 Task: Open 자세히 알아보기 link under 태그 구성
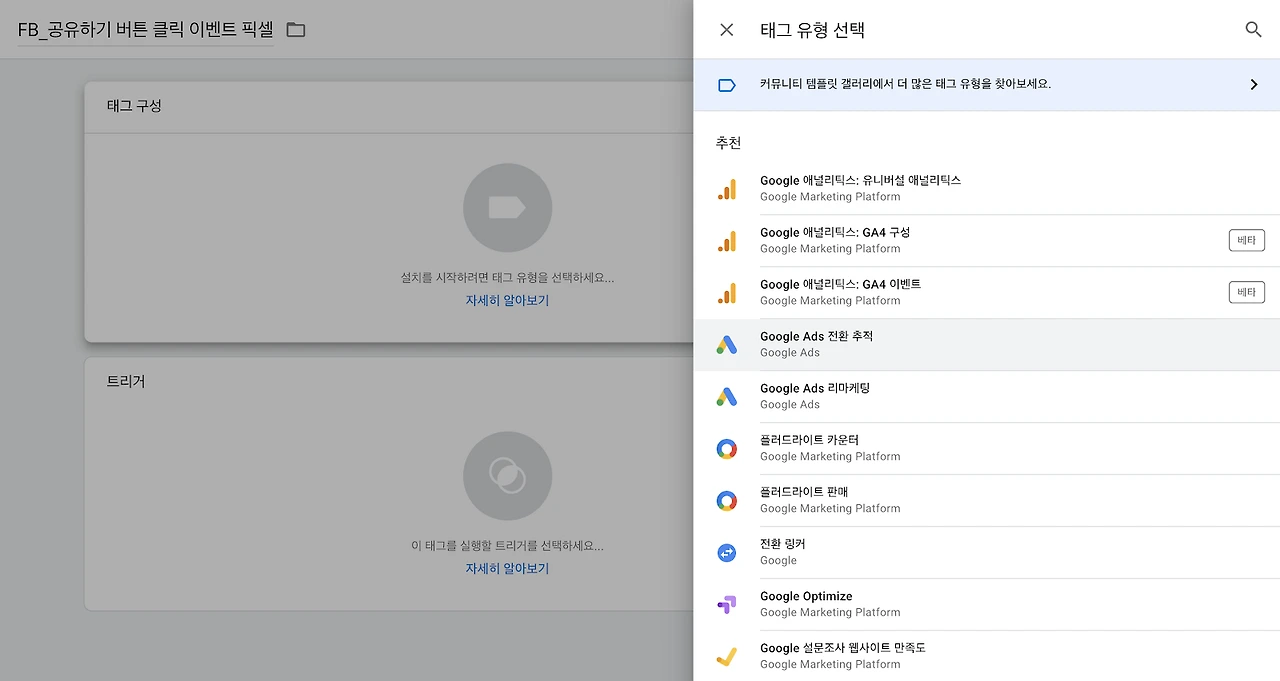[507, 300]
